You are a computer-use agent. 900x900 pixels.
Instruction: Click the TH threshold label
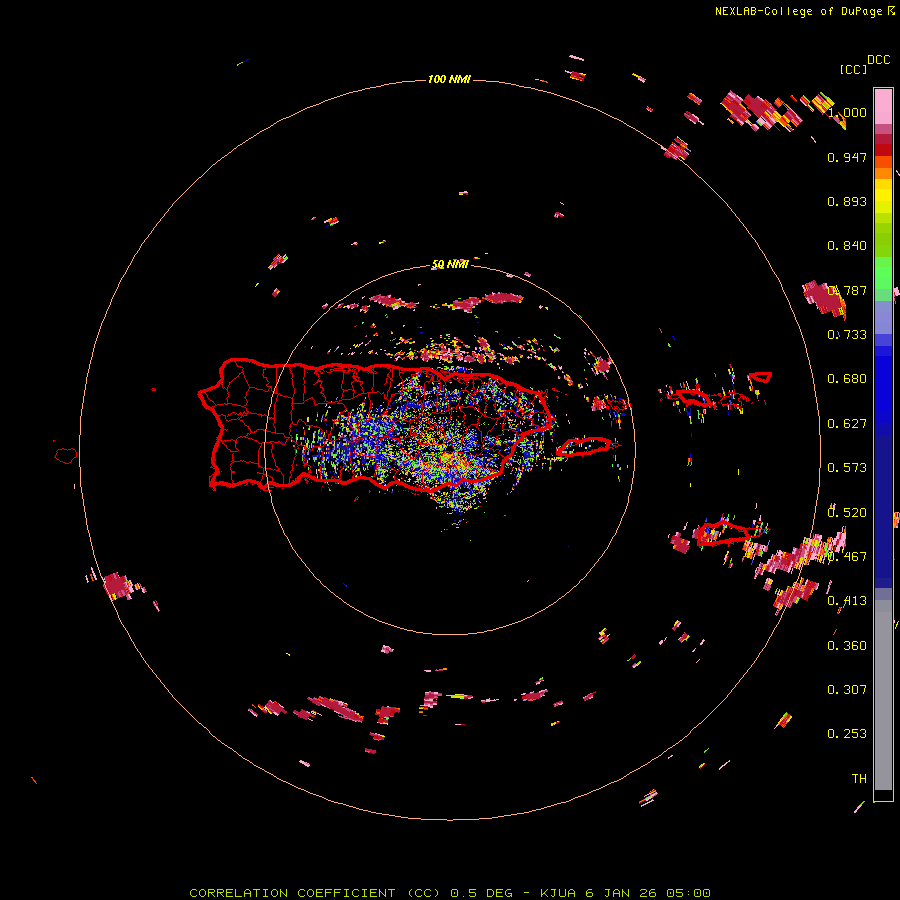pyautogui.click(x=859, y=779)
